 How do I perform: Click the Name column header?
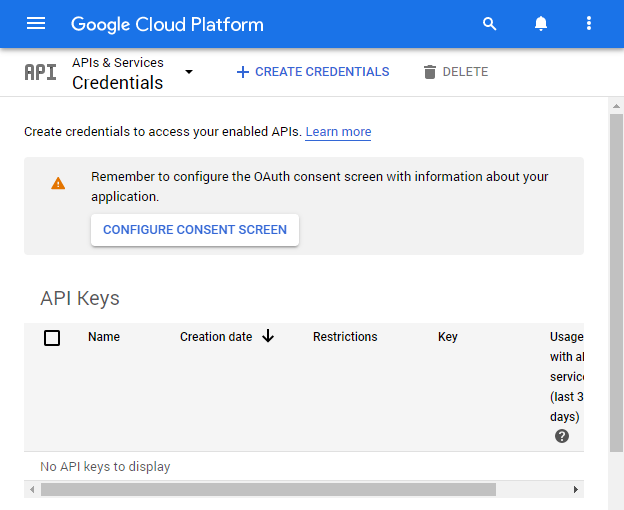tap(104, 337)
